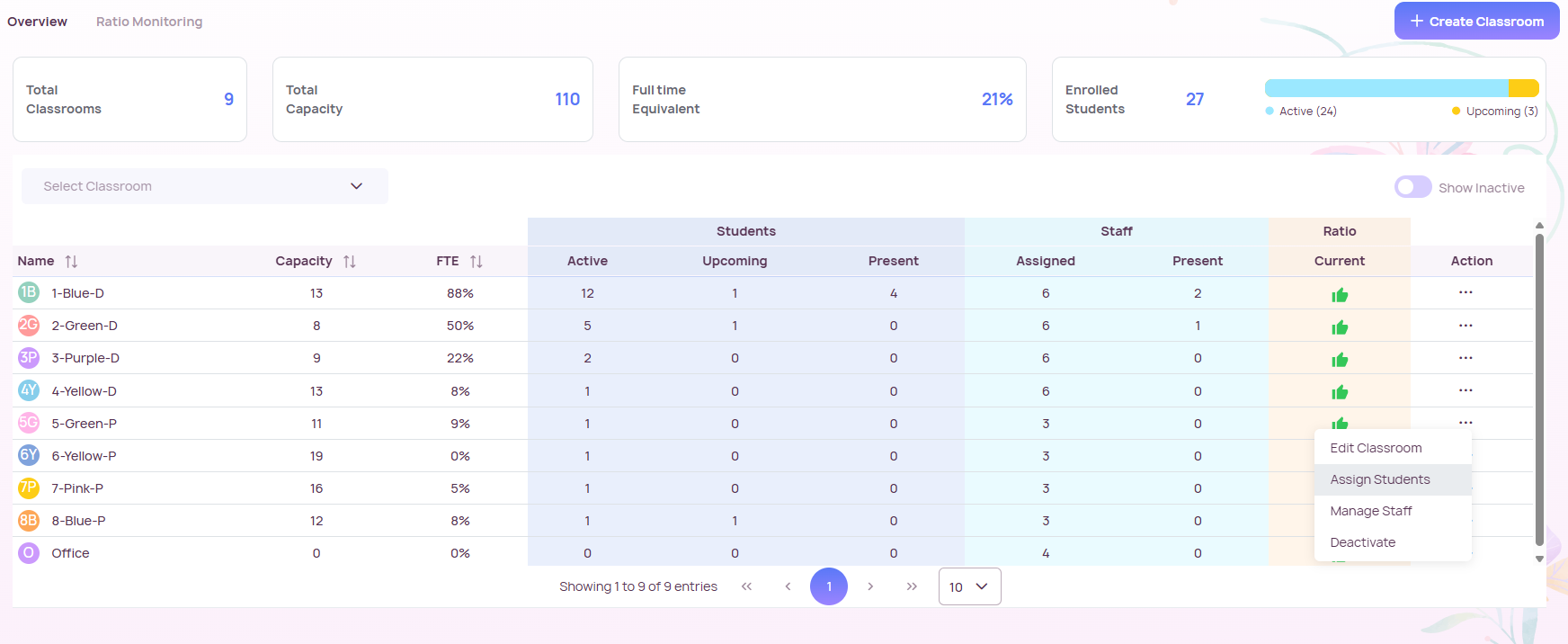Sort table by Name column
The height and width of the screenshot is (644, 1568).
(71, 262)
